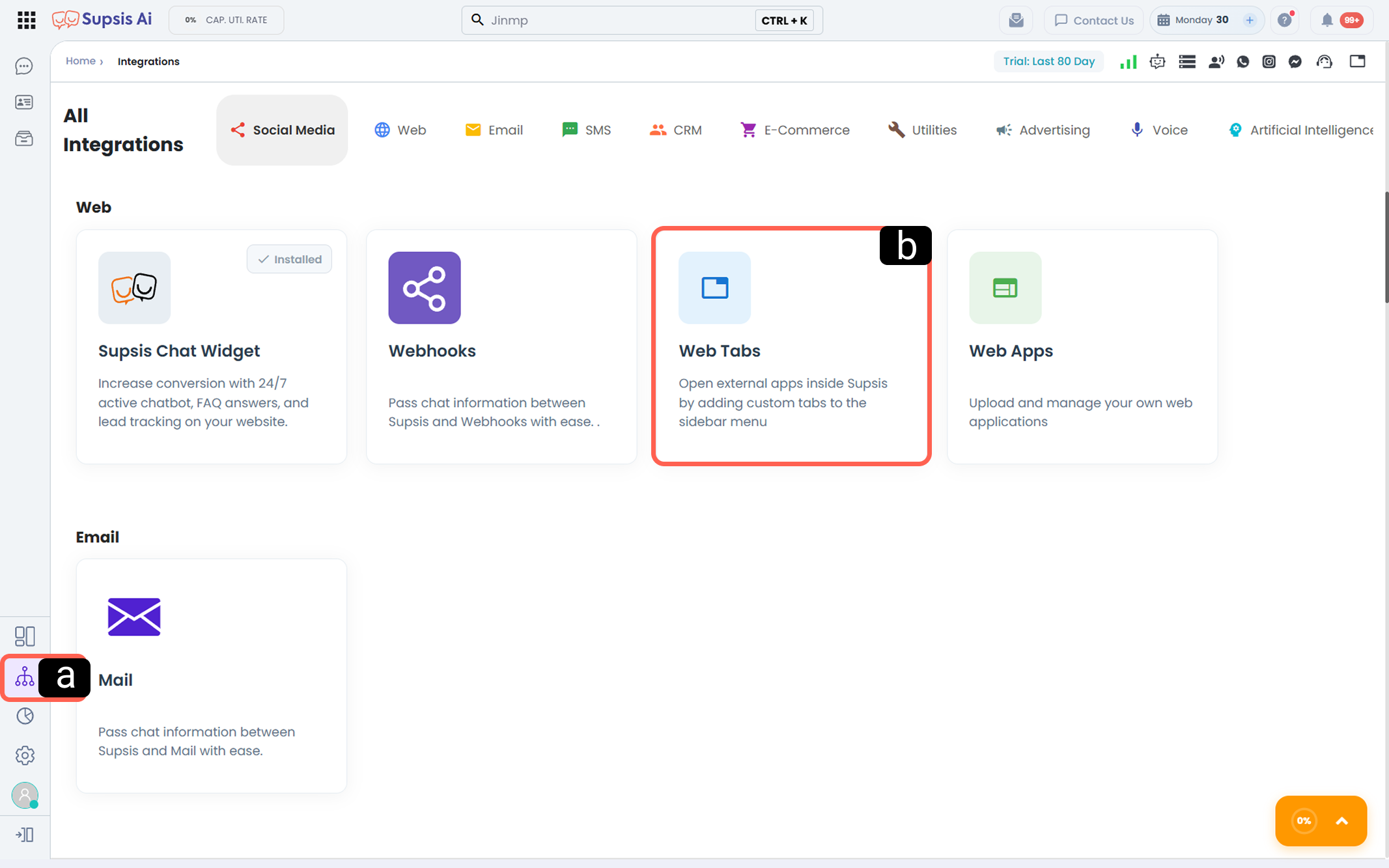The width and height of the screenshot is (1389, 868).
Task: Add calendar event with plus icon
Action: point(1249,20)
